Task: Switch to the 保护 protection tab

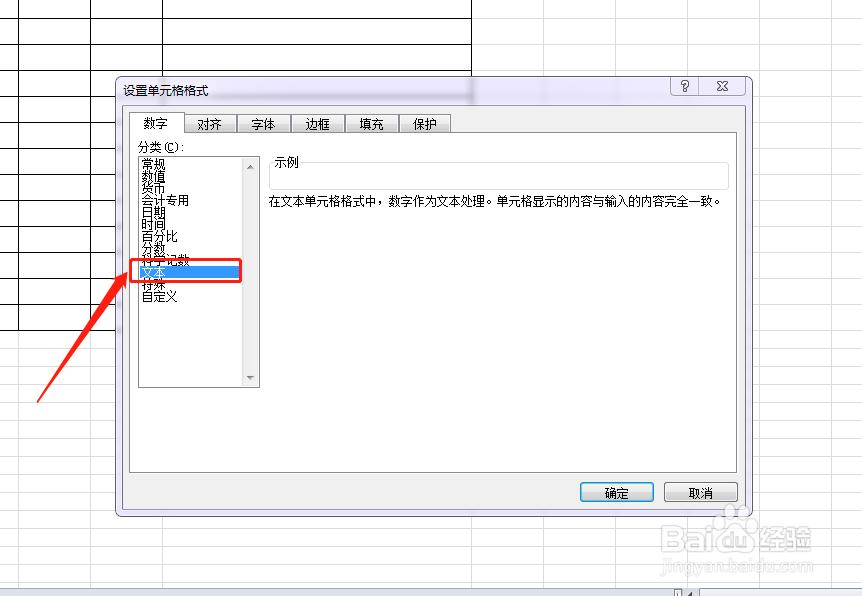Action: point(423,124)
